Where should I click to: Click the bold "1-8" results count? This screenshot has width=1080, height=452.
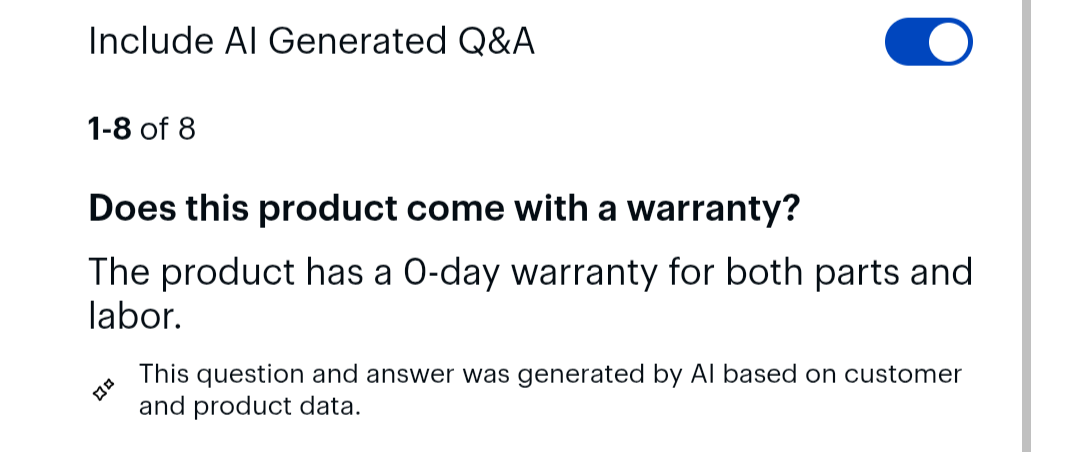(x=110, y=129)
